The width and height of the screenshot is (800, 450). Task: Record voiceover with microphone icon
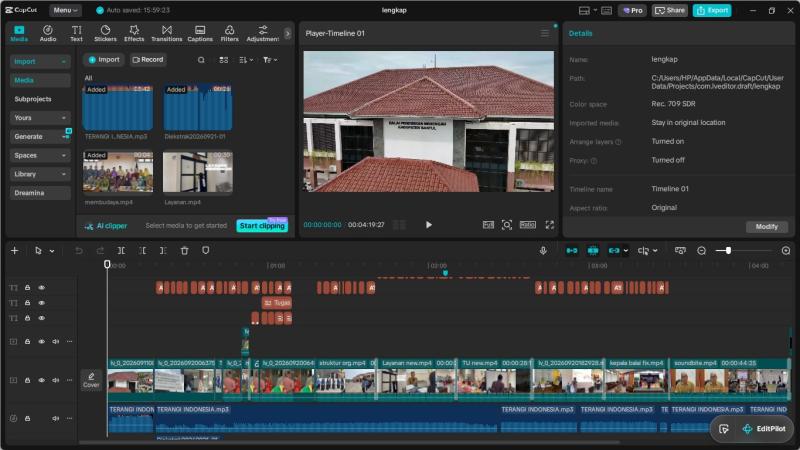[543, 251]
